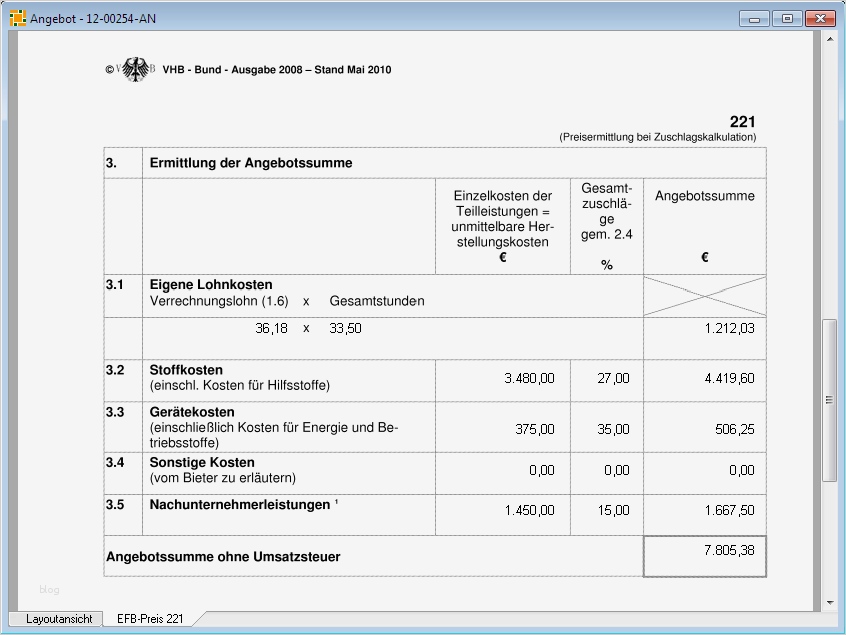
Task: Click the form number 221
Action: point(742,122)
